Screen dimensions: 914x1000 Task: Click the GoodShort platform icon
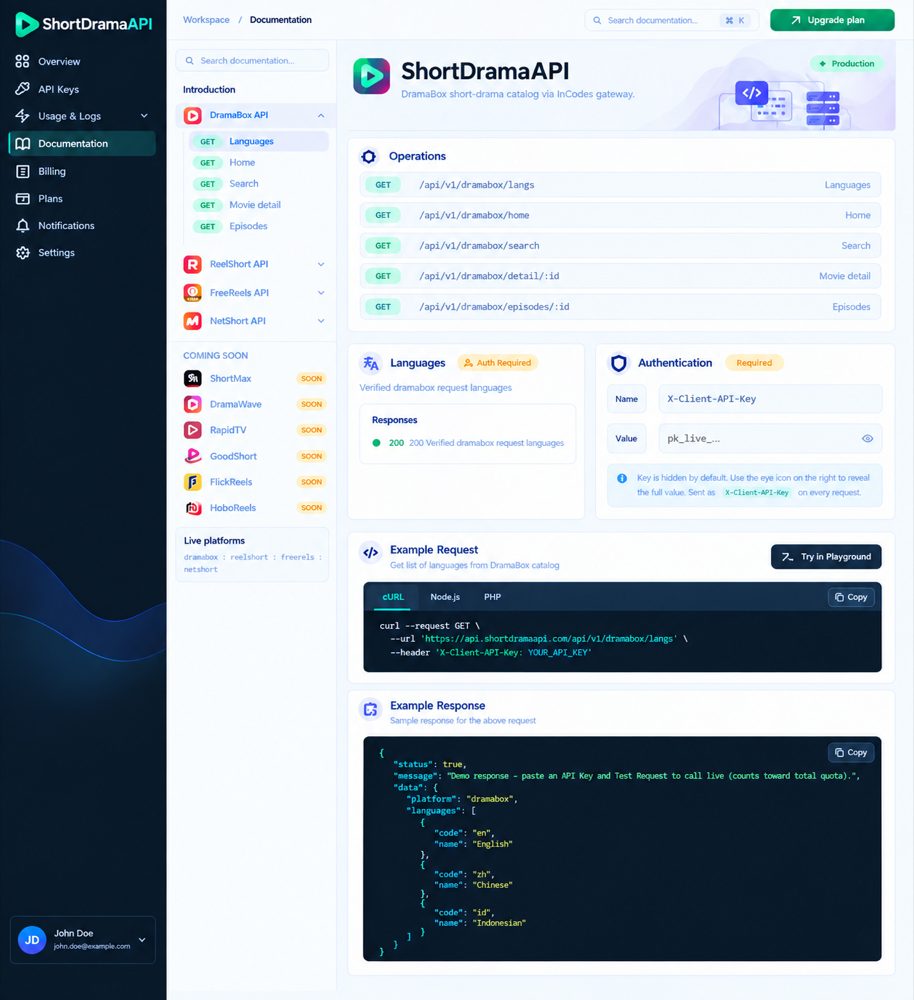(x=193, y=456)
